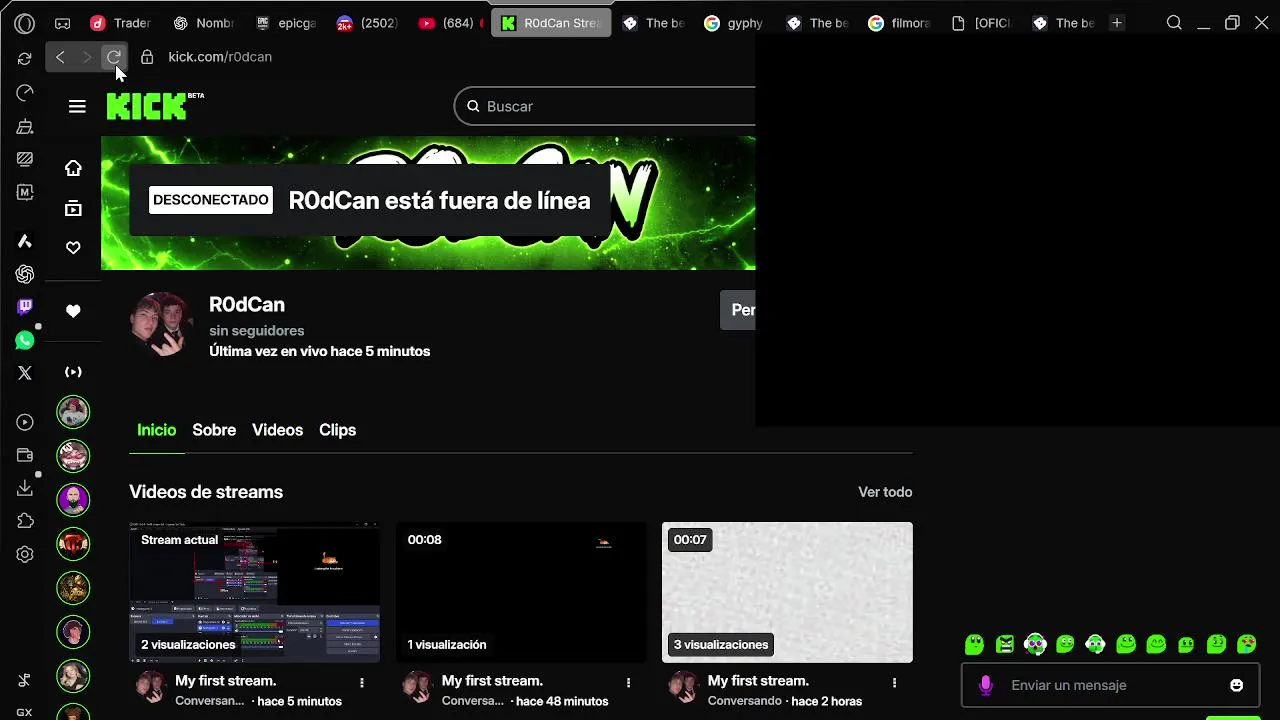Go back to previous page
This screenshot has width=1280, height=720.
(60, 57)
